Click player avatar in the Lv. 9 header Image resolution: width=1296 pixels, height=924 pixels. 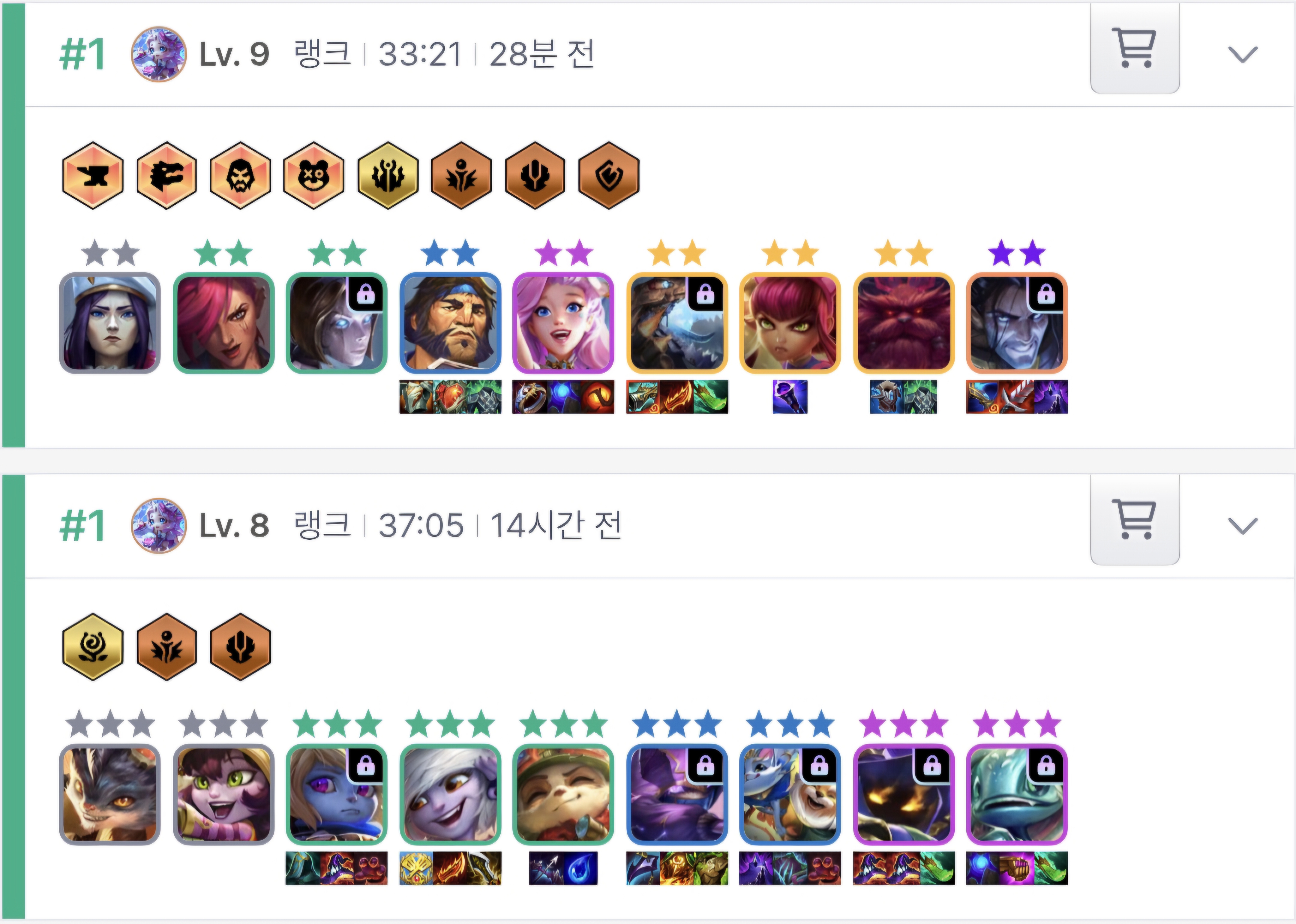point(159,54)
